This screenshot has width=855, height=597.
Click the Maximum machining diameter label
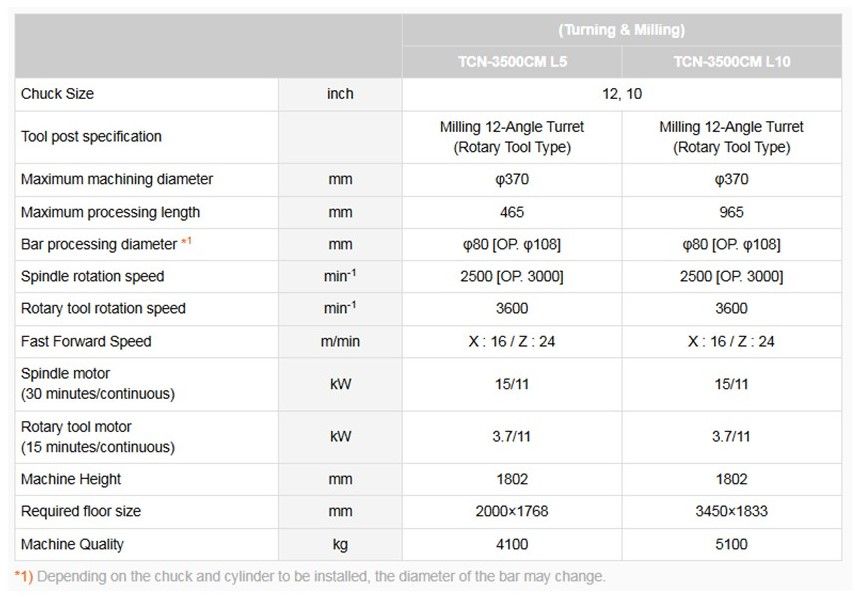[117, 179]
